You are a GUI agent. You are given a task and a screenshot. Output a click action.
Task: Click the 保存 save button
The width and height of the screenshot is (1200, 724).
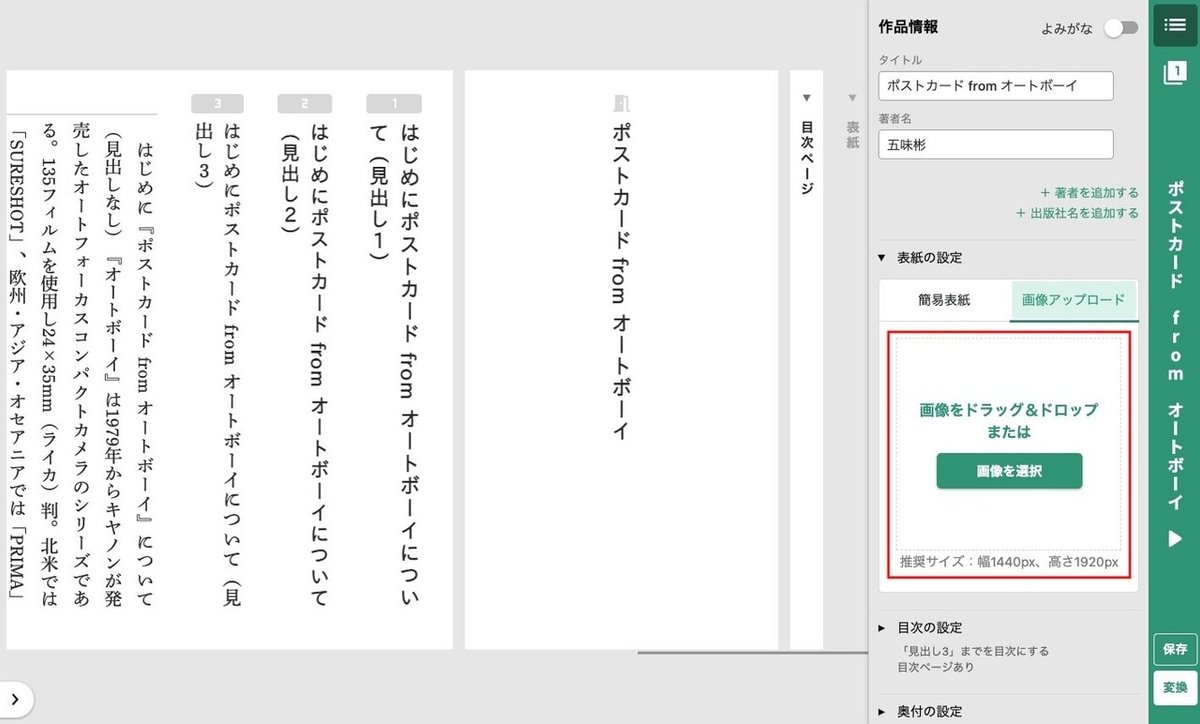coord(1175,649)
